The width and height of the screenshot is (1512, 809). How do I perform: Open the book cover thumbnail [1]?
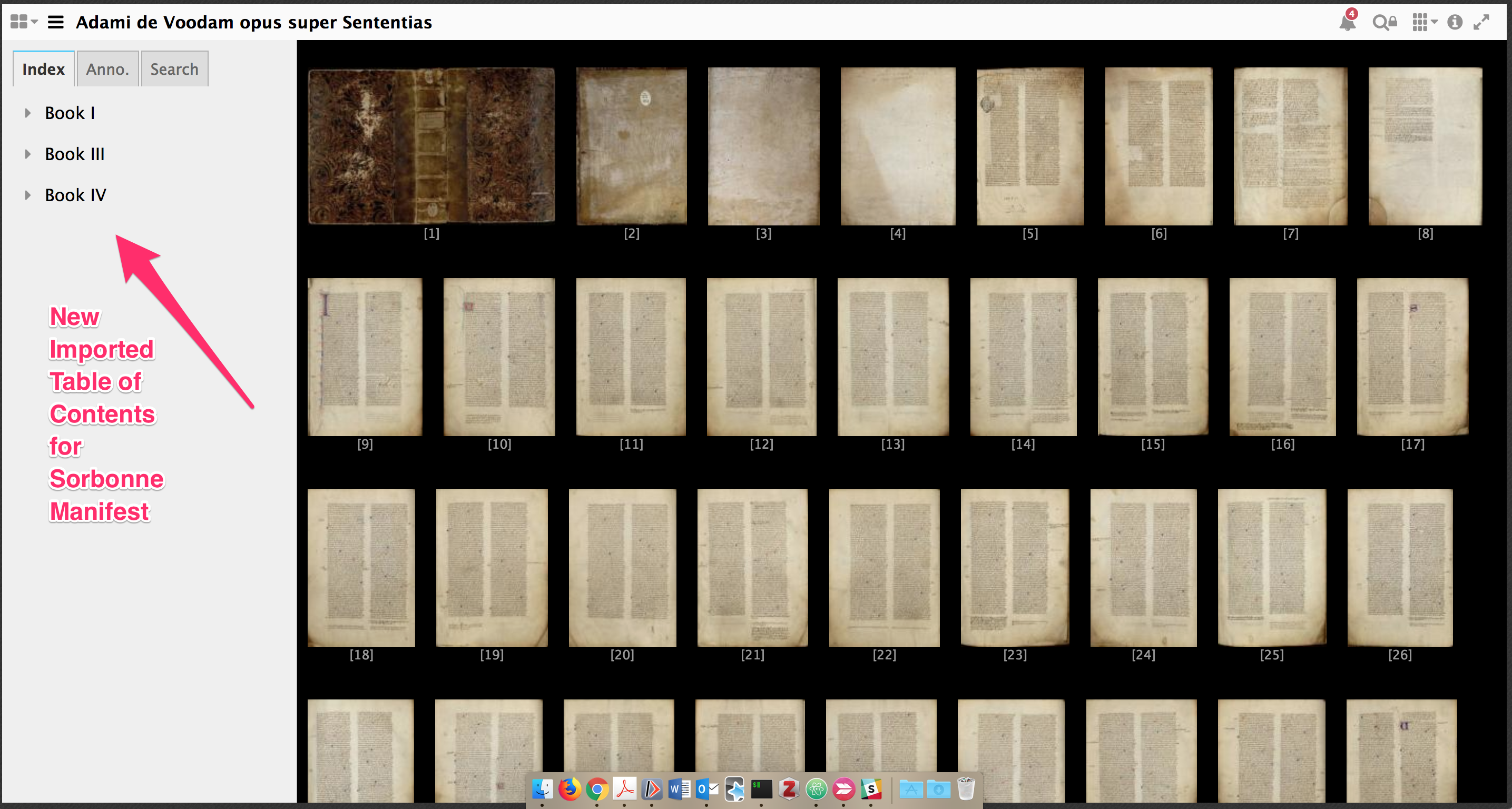[431, 145]
